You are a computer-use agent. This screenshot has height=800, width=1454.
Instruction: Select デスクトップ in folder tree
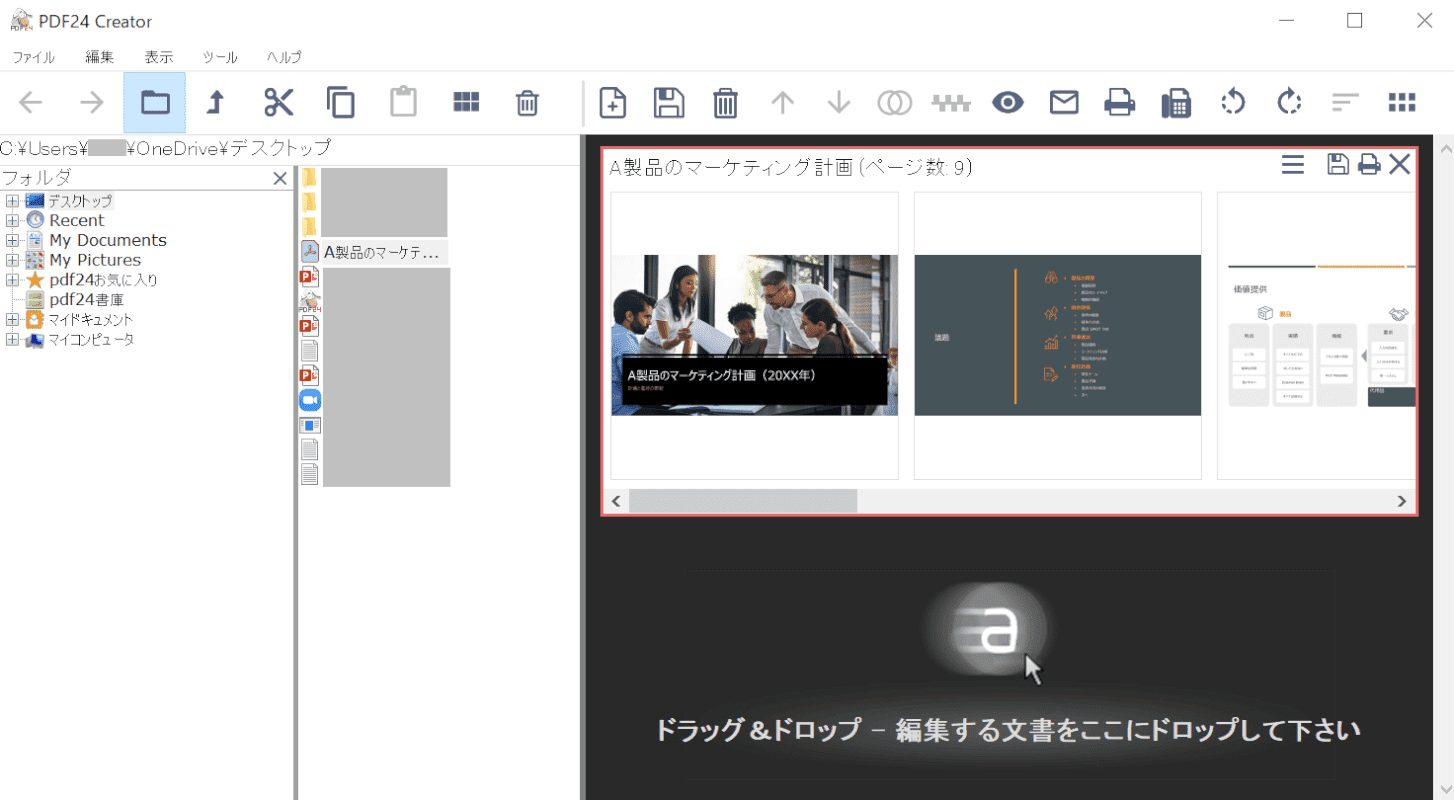coord(80,201)
